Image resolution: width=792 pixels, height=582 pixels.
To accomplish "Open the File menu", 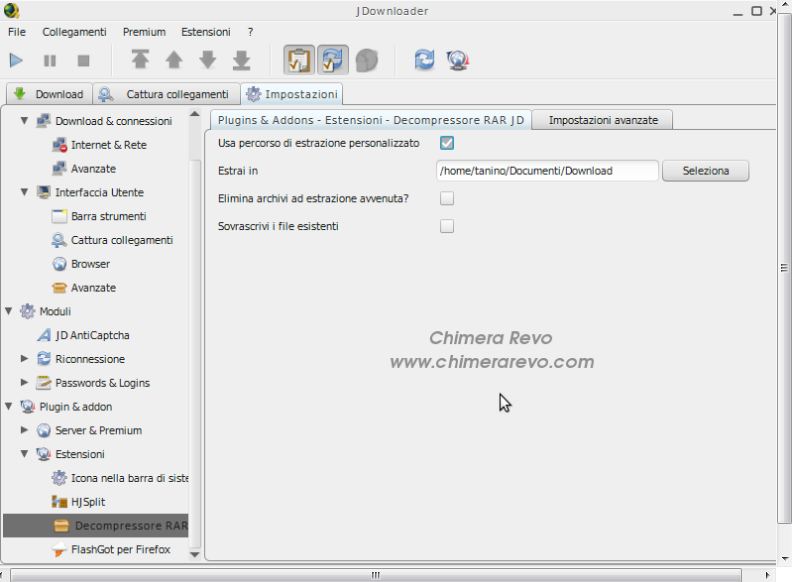I will [17, 32].
